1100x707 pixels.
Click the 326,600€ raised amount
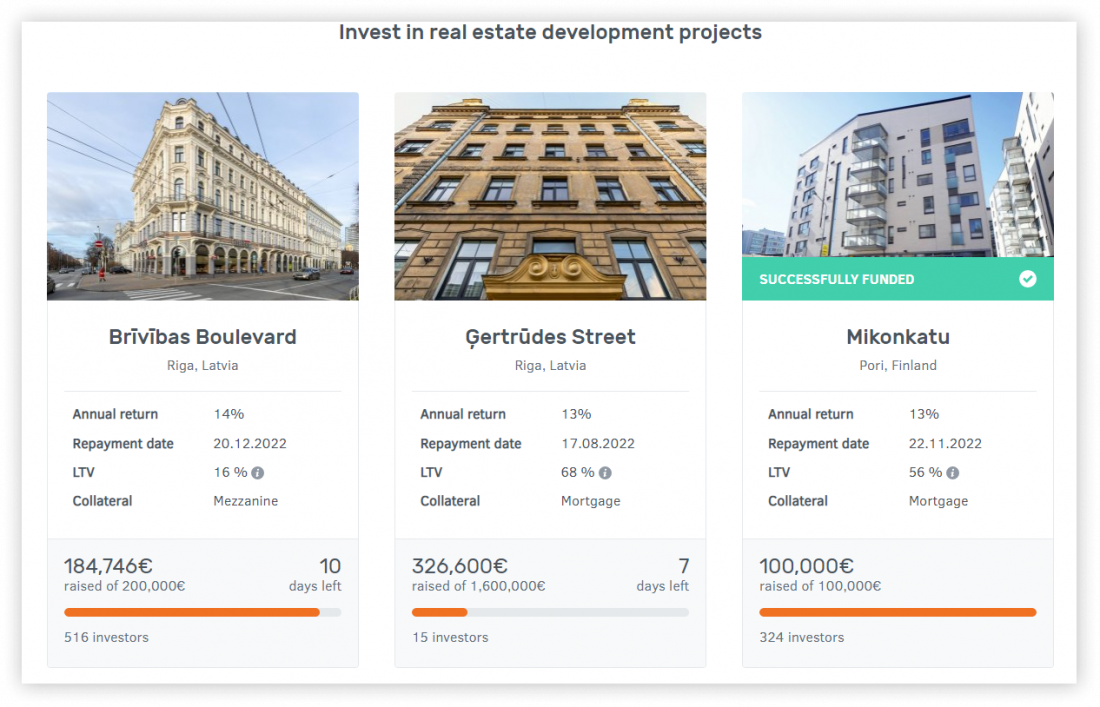[460, 566]
